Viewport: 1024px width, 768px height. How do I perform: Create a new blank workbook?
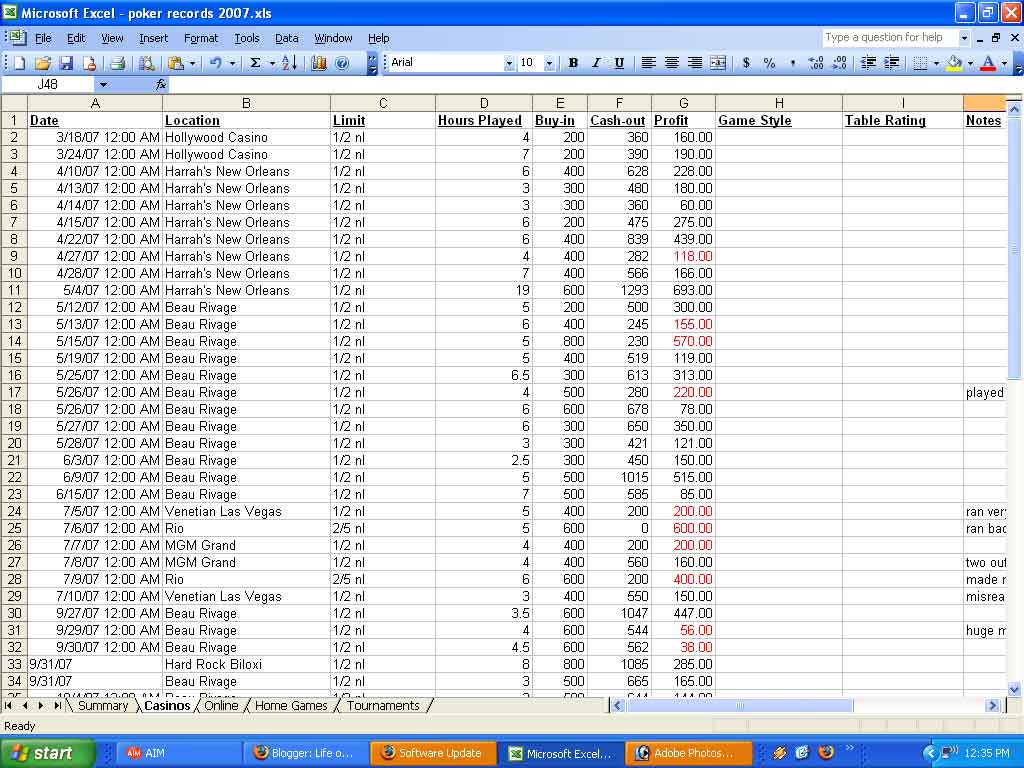click(x=20, y=63)
